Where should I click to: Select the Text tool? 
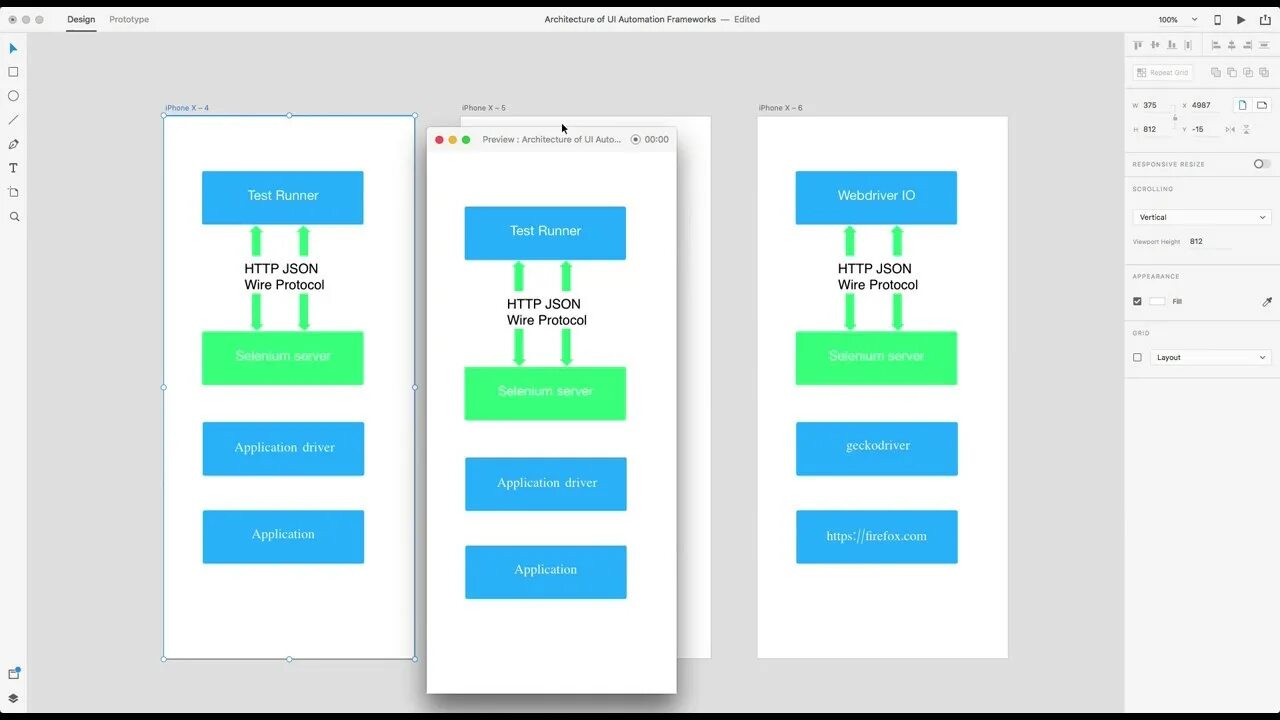pos(14,168)
